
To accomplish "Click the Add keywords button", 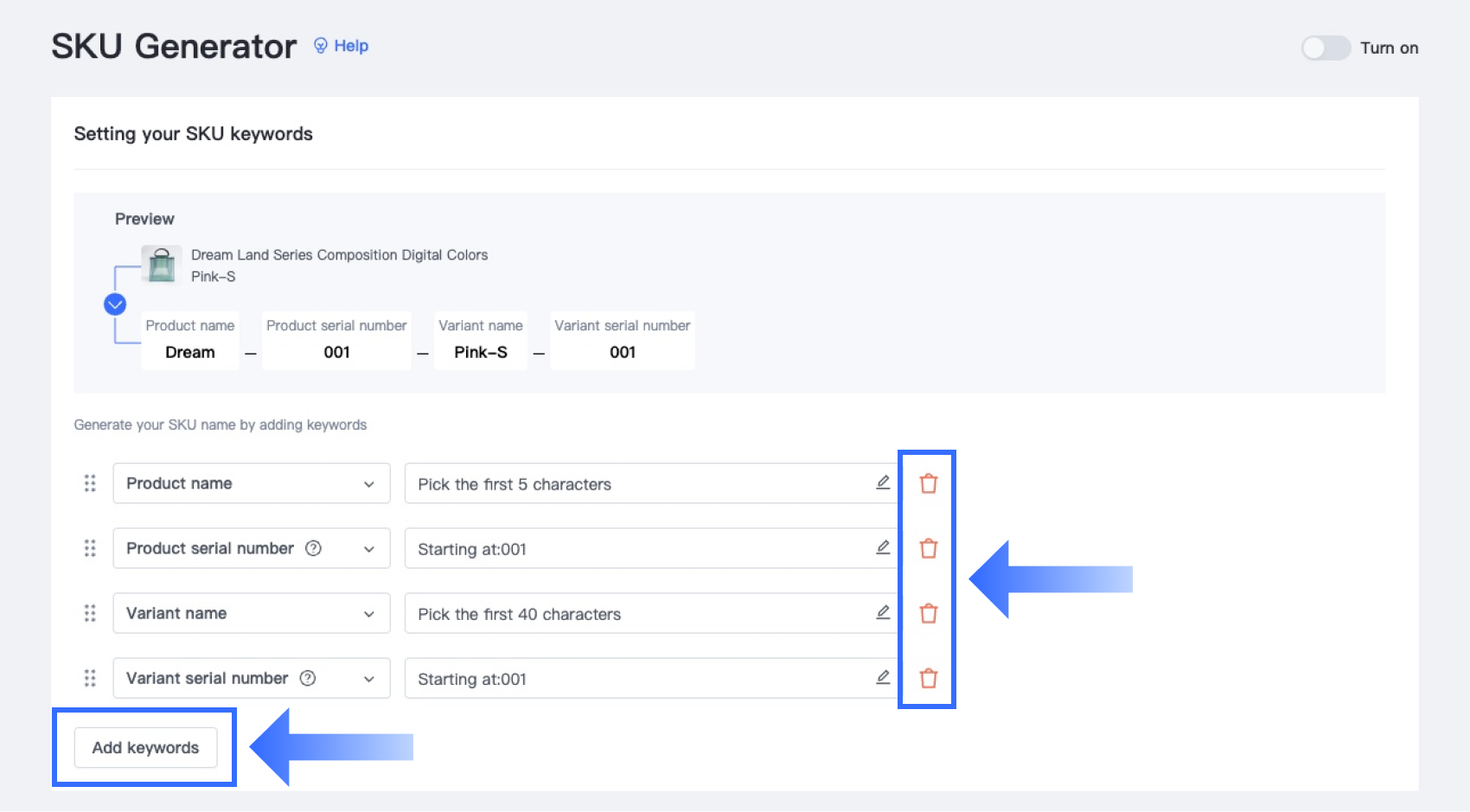I will tap(145, 747).
